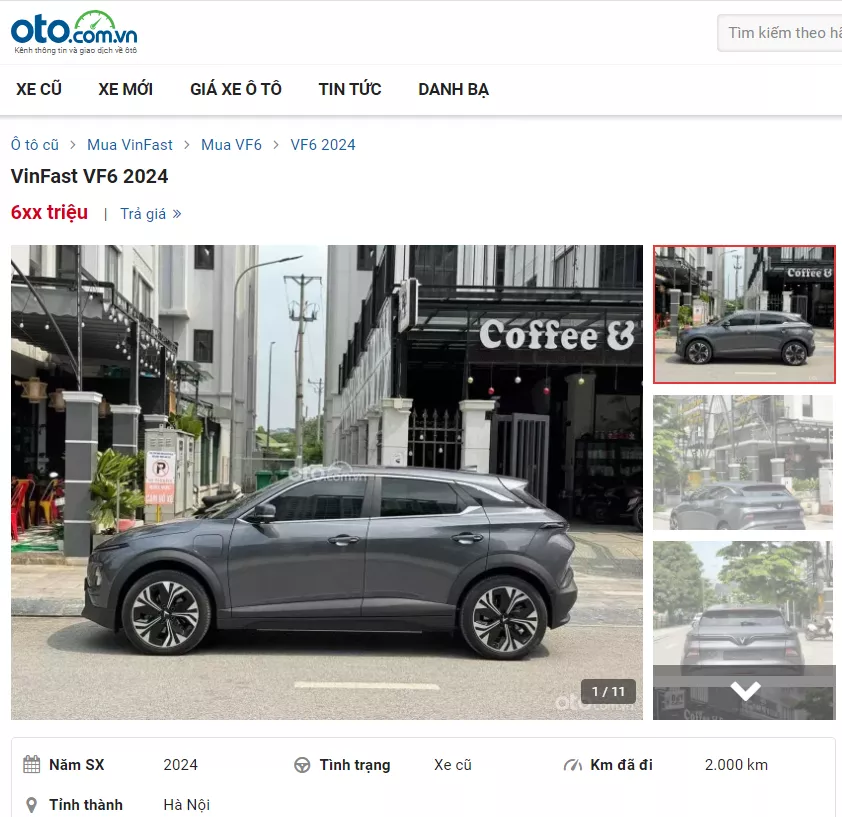Expand thumbnails with the down arrow
Image resolution: width=842 pixels, height=817 pixels.
click(x=745, y=690)
